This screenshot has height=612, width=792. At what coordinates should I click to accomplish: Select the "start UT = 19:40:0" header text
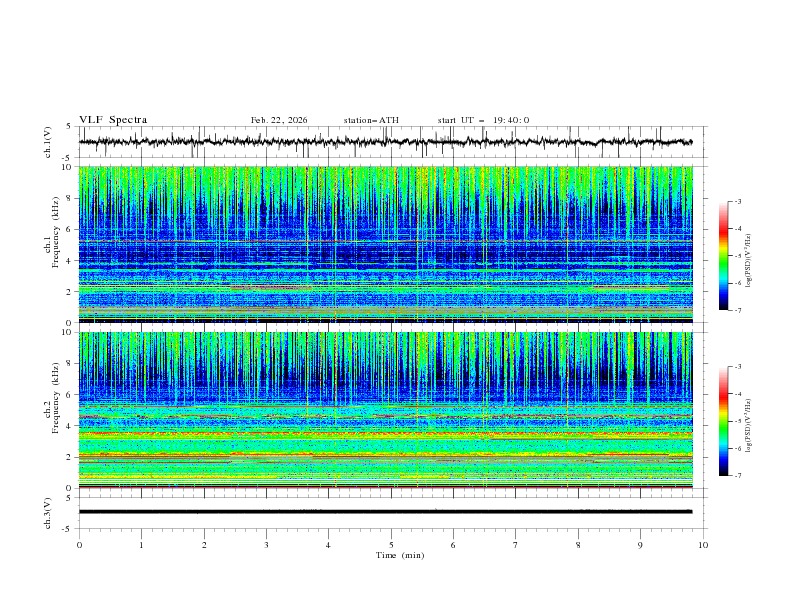(483, 120)
